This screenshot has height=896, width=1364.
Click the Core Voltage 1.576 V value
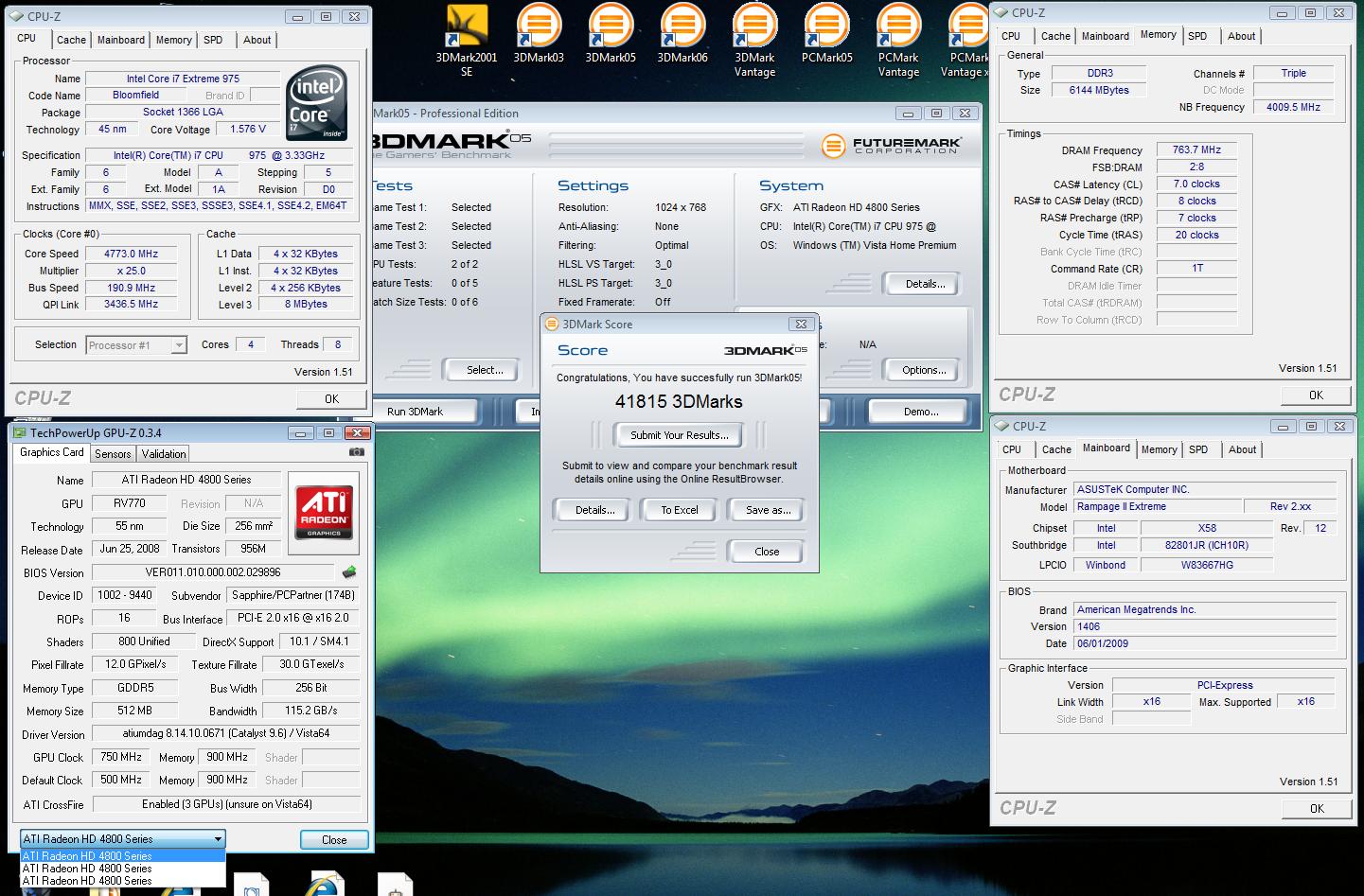click(x=248, y=129)
